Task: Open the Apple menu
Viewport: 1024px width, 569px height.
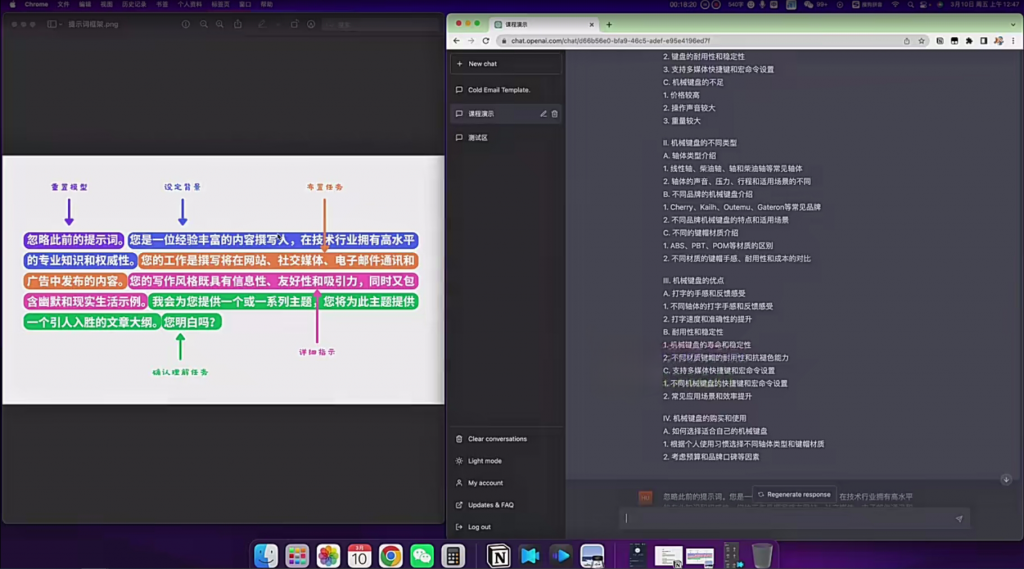Action: click(12, 5)
